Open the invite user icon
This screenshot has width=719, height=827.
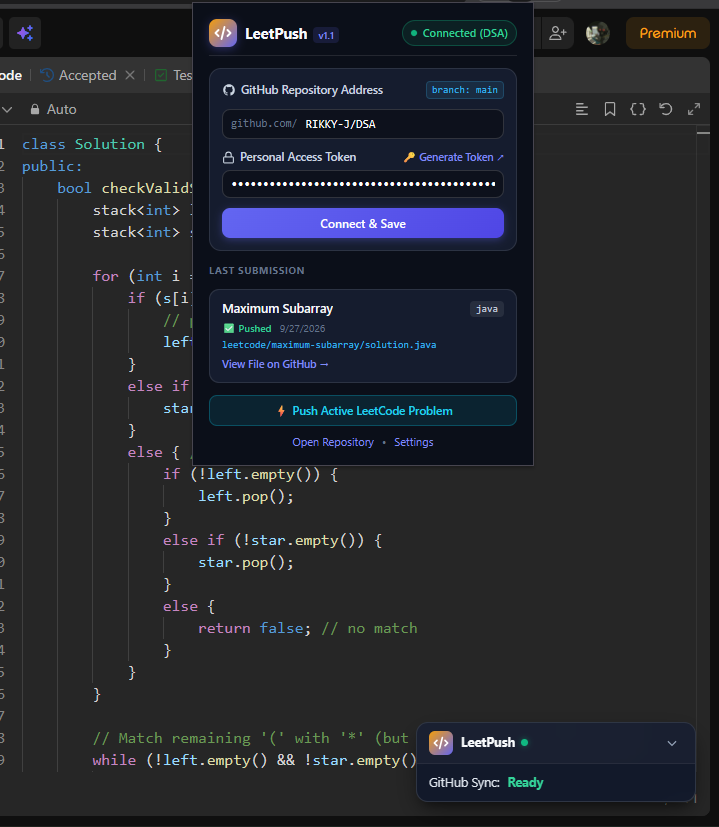tap(558, 33)
